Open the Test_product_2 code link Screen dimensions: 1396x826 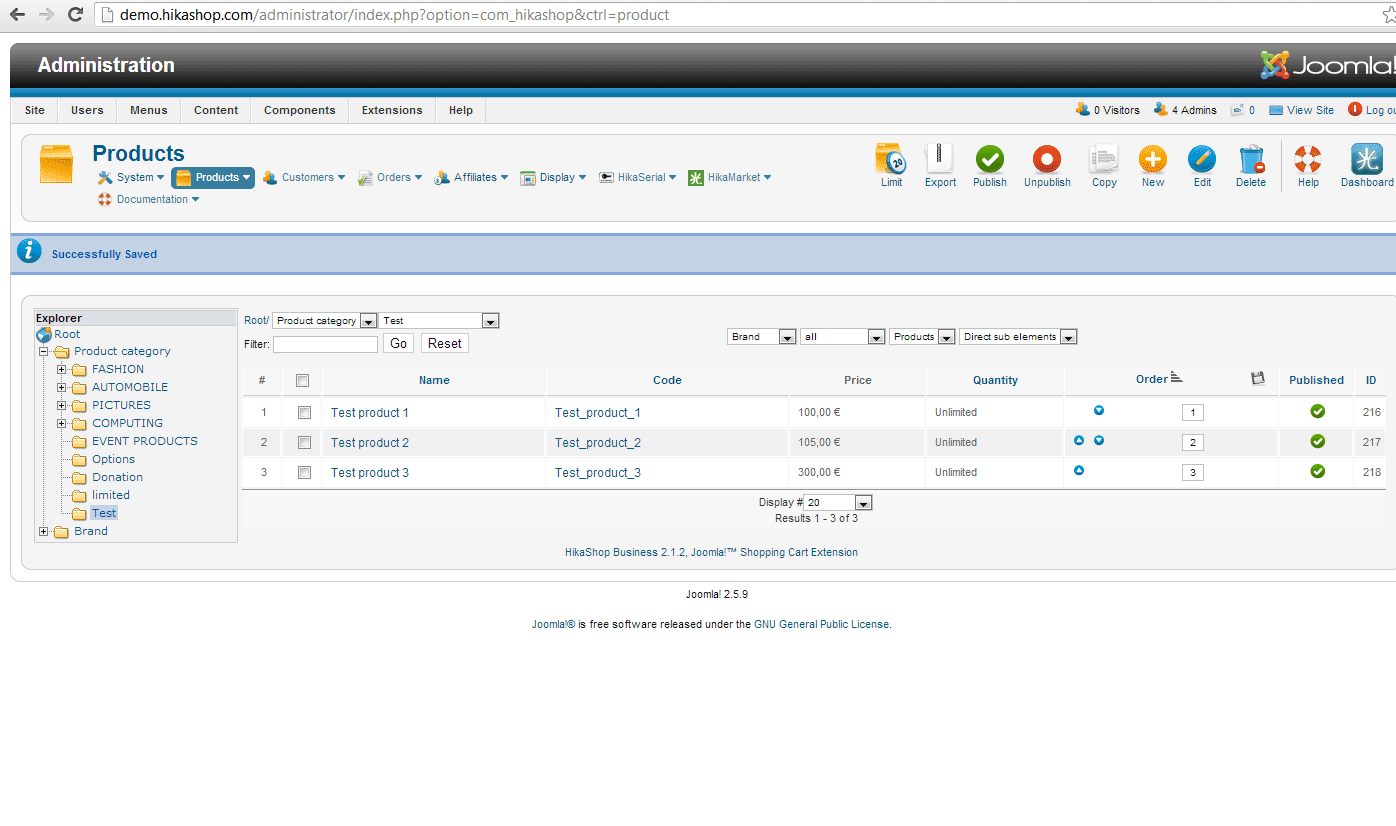tap(598, 443)
